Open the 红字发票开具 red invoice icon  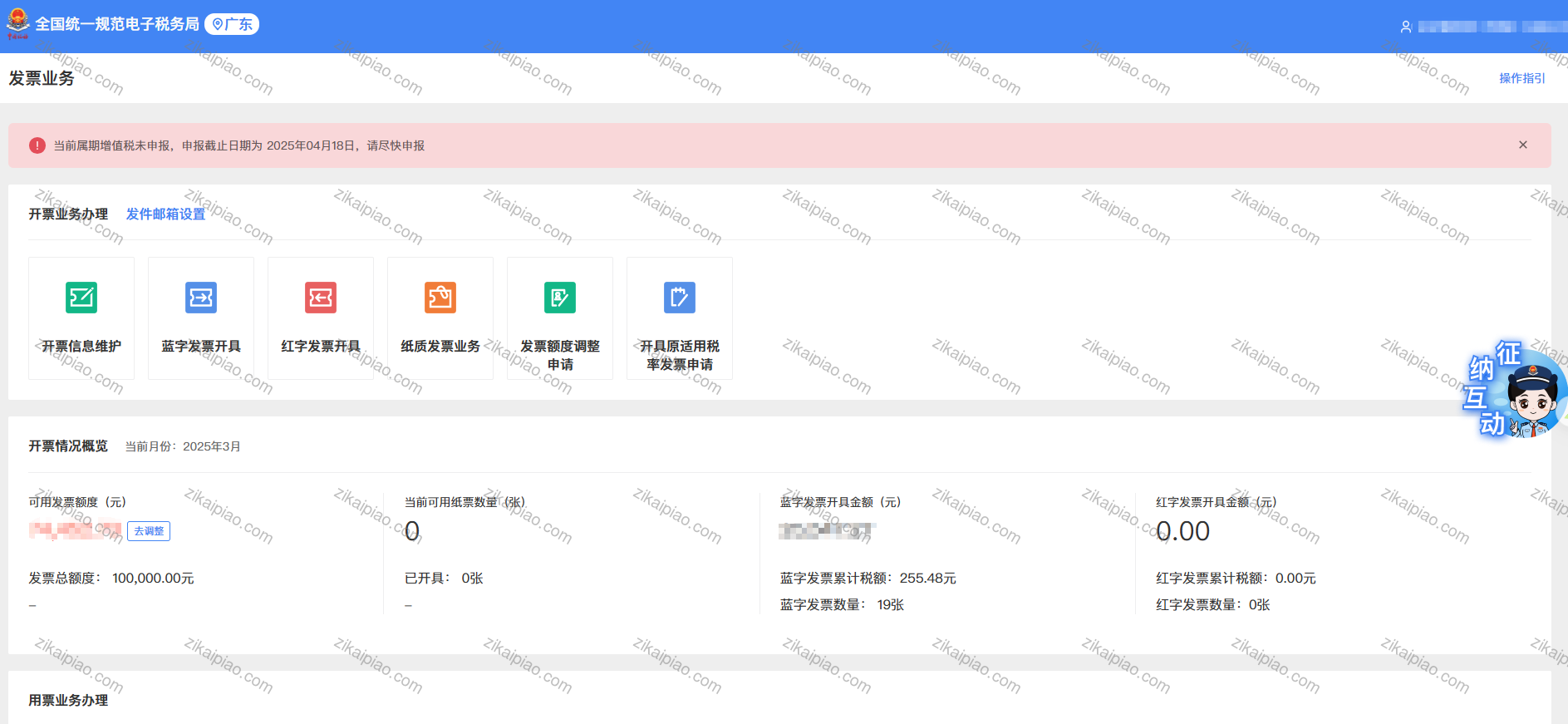click(x=321, y=298)
